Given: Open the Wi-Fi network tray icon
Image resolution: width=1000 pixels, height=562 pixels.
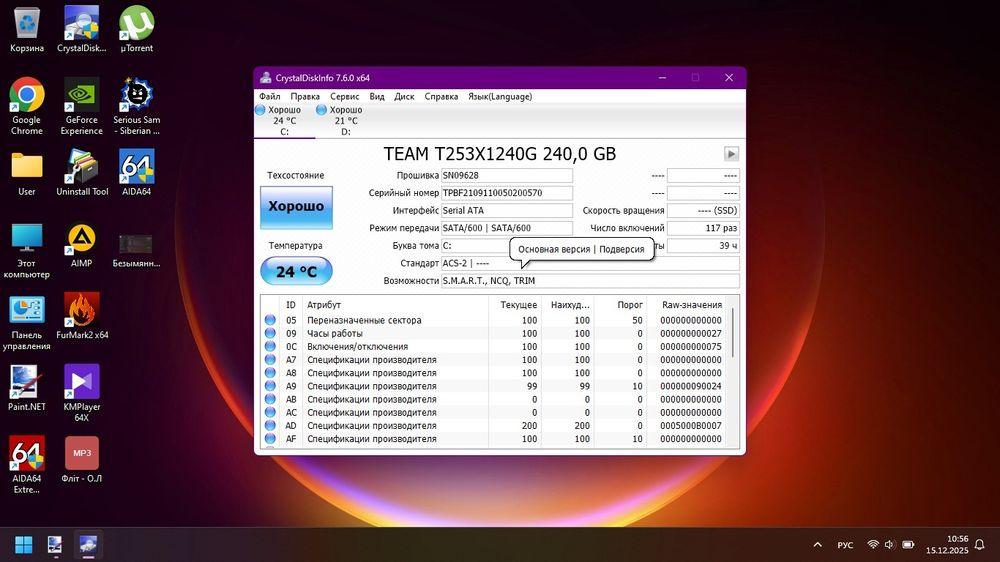Looking at the screenshot, I should tap(873, 544).
